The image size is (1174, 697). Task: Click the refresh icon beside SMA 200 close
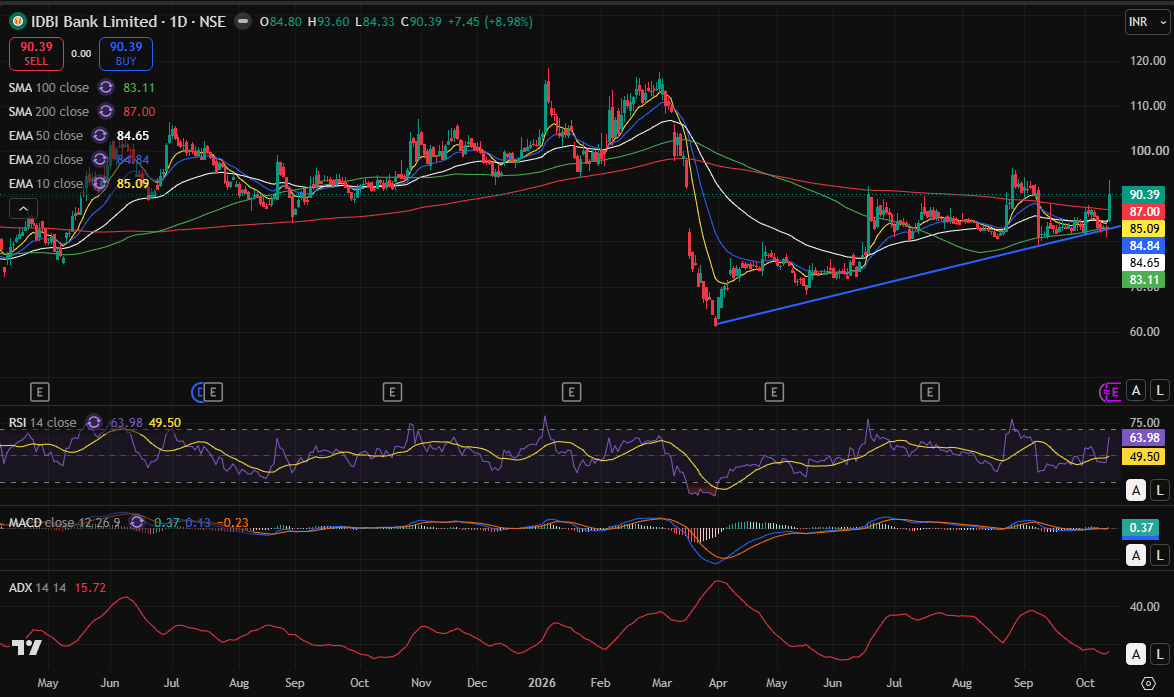[106, 112]
